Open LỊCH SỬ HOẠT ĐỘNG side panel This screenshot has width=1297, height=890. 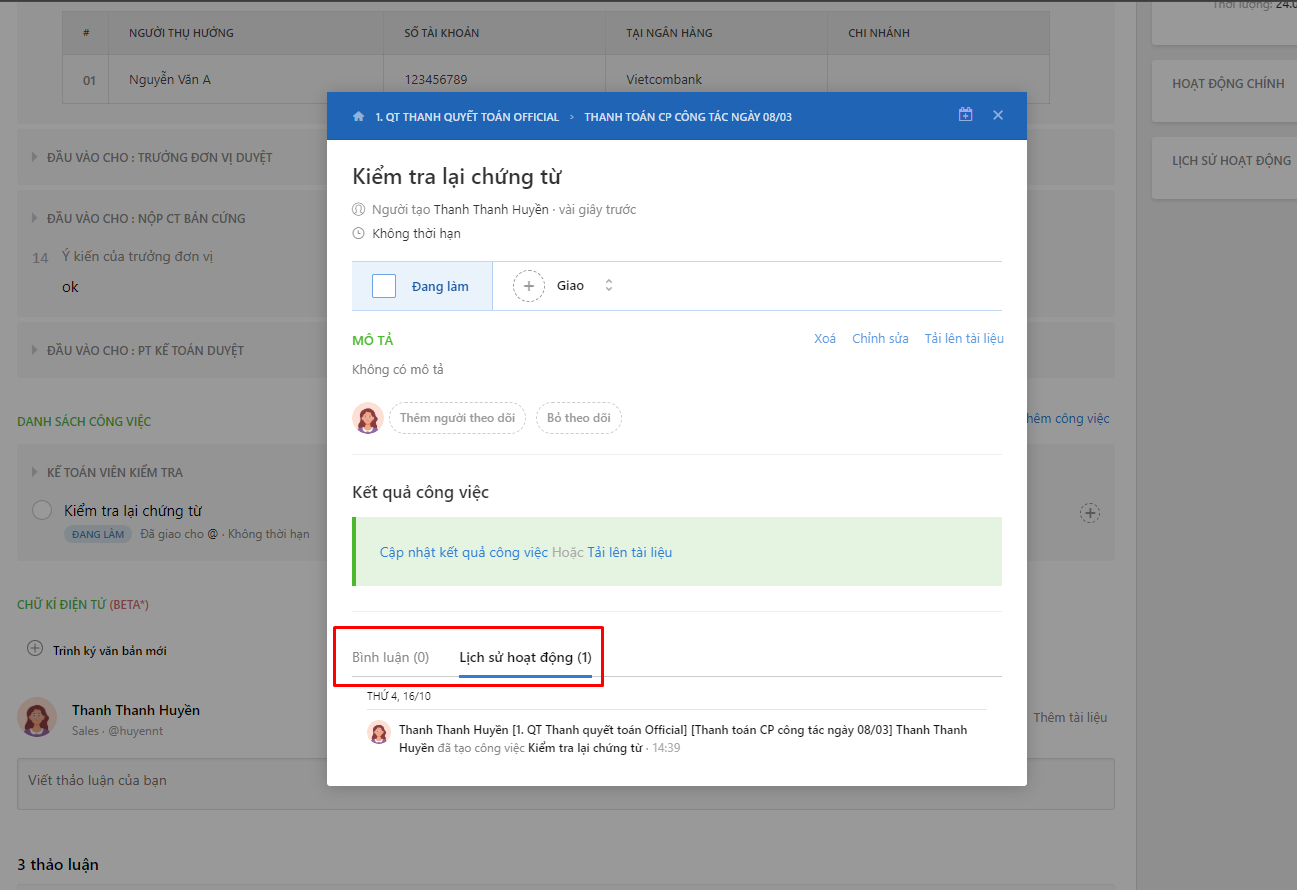(1231, 160)
